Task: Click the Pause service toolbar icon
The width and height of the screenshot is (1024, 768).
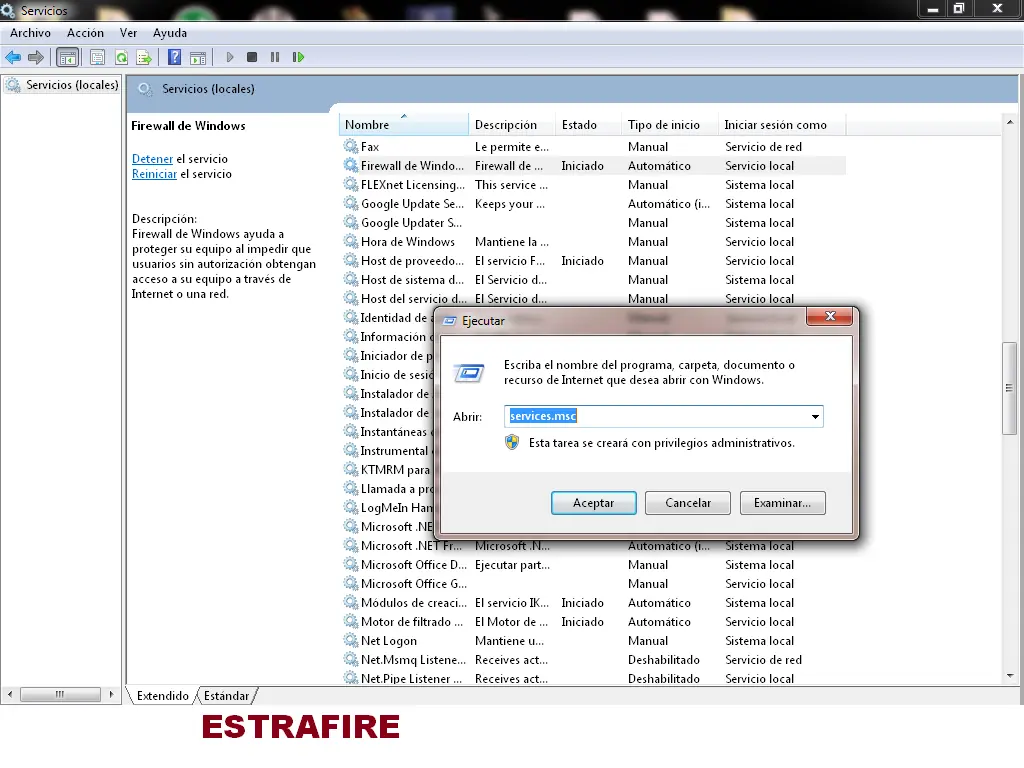Action: point(275,57)
